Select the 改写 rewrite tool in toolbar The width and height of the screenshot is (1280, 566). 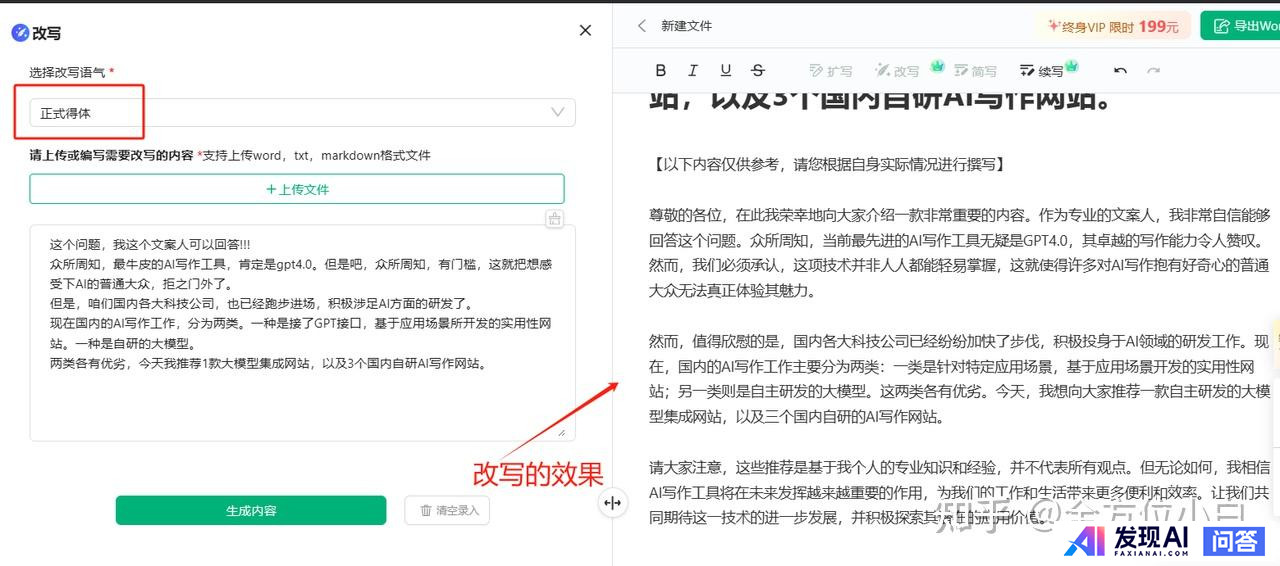point(897,71)
